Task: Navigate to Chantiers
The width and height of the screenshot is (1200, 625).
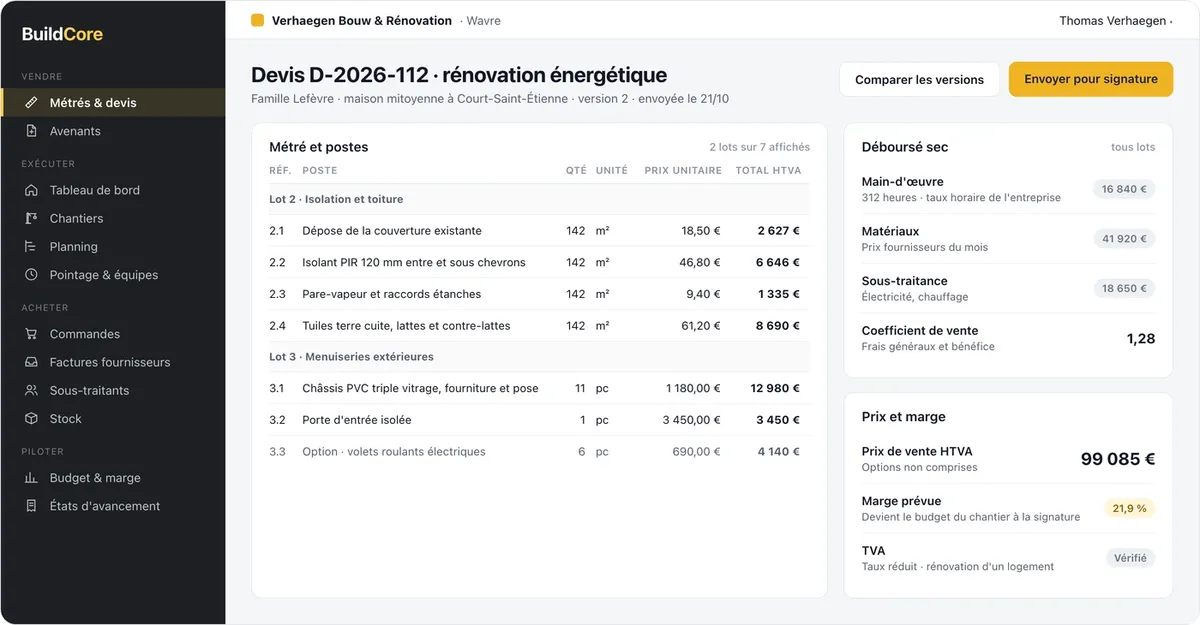Action: (113, 218)
